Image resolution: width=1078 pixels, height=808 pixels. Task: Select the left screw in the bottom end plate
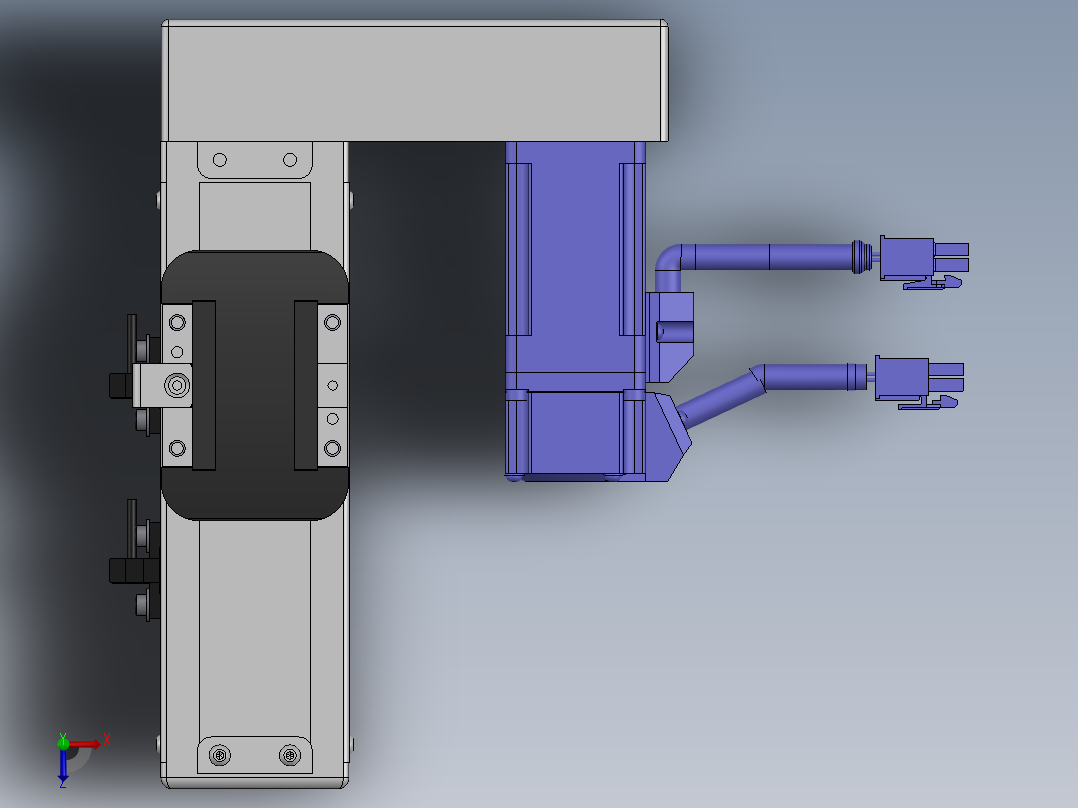[220, 756]
